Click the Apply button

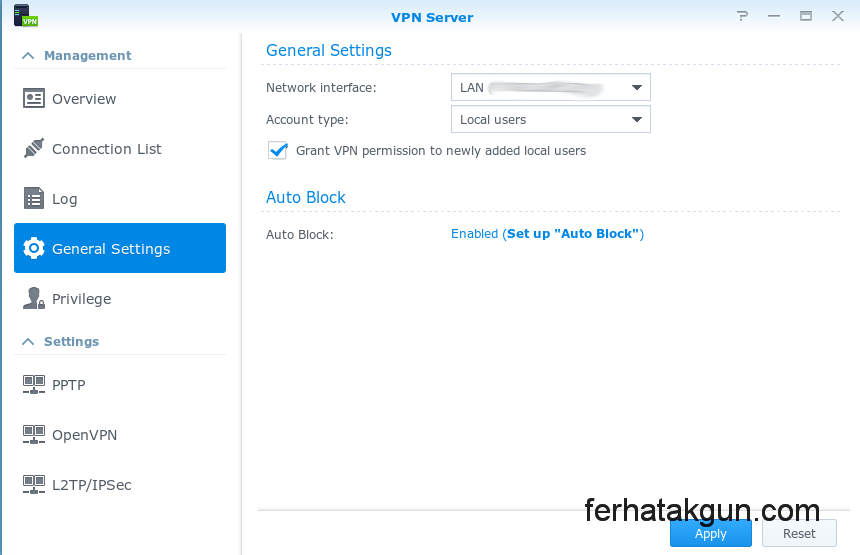(710, 534)
